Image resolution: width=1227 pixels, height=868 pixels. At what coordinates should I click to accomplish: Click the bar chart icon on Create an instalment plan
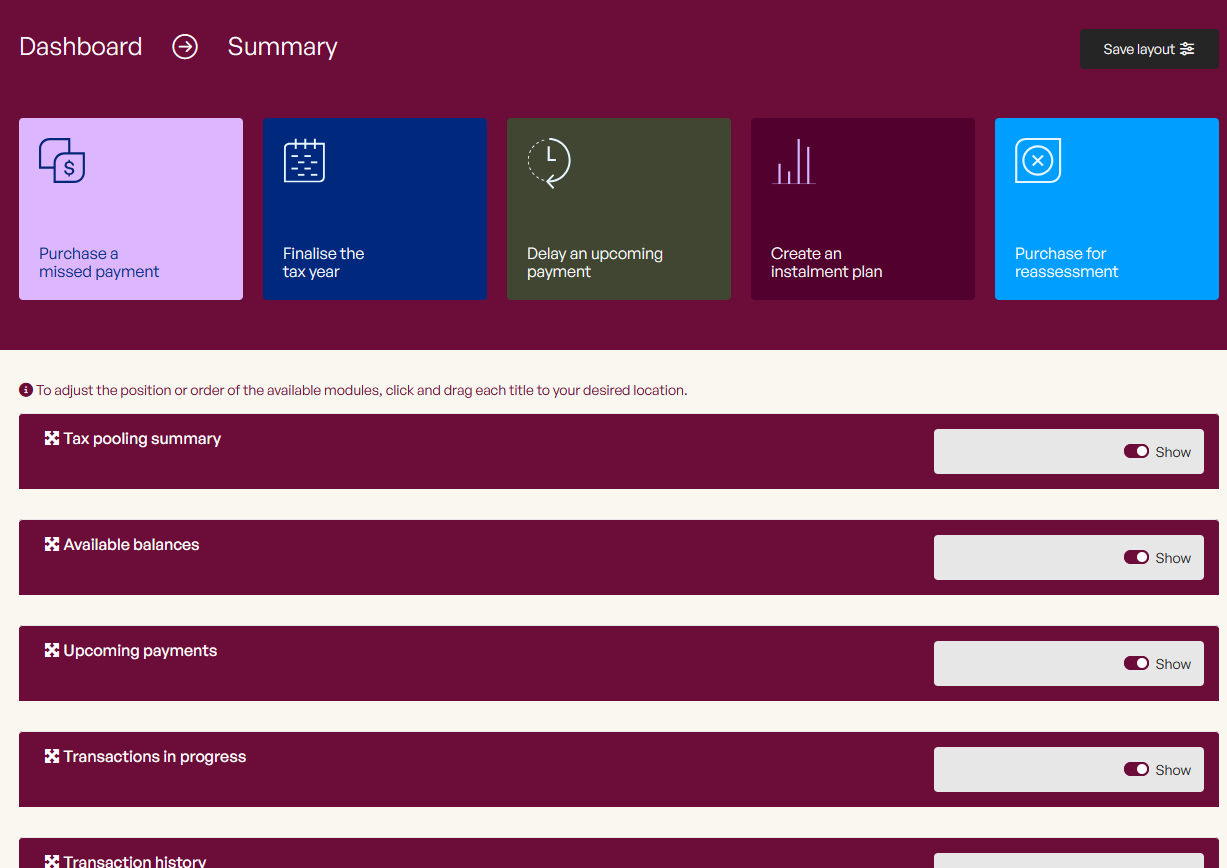tap(793, 161)
